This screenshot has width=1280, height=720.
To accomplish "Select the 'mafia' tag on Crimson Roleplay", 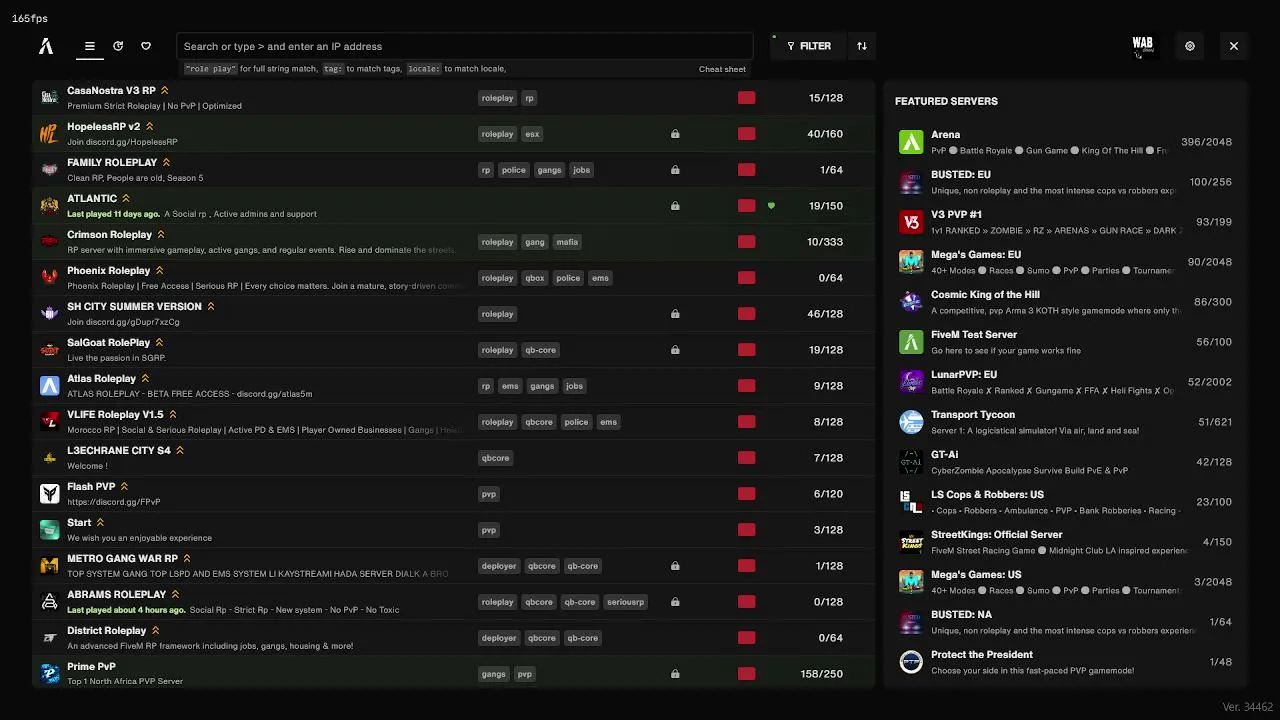I will coord(567,242).
